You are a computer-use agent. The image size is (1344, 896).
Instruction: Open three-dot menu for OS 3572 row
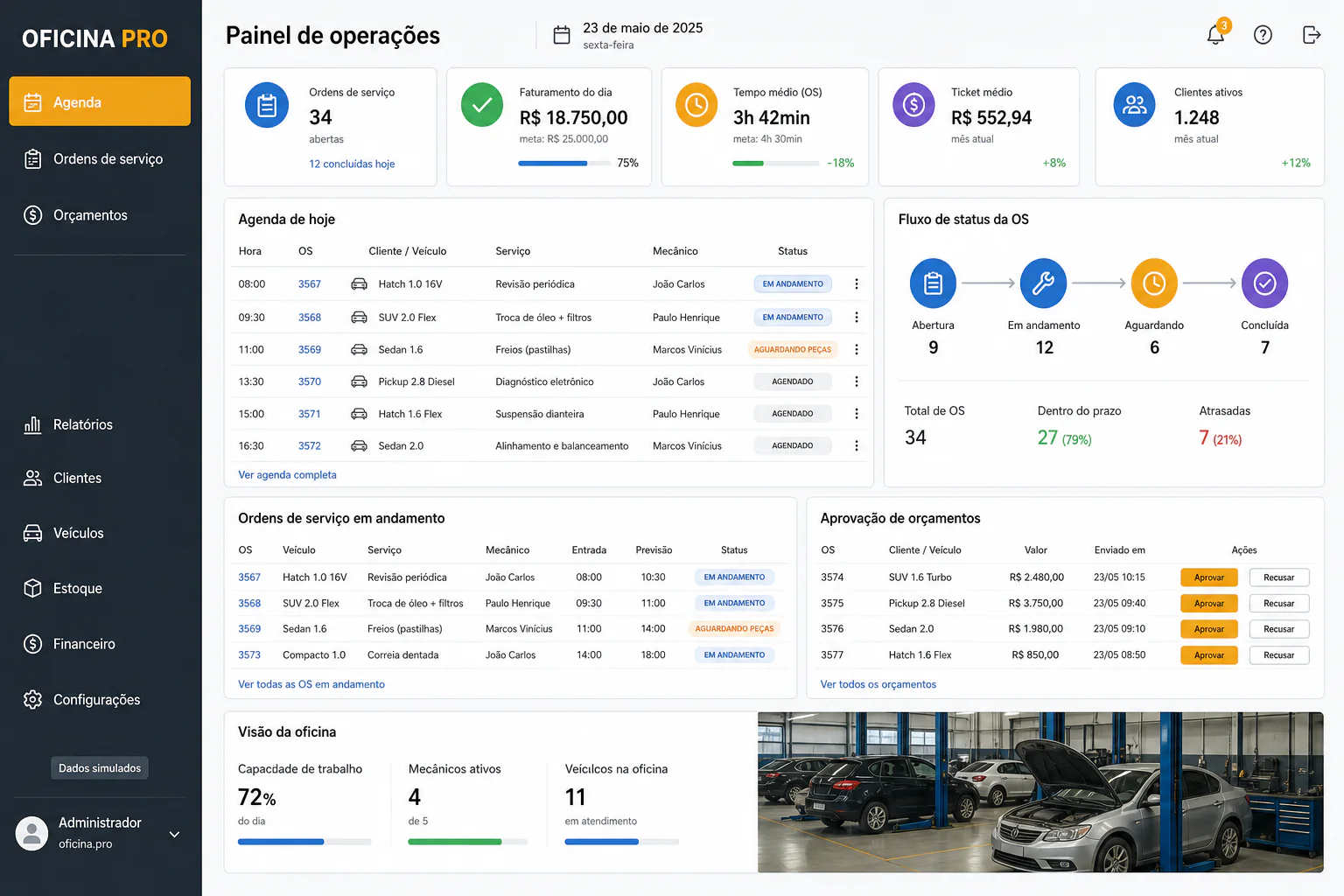[856, 445]
